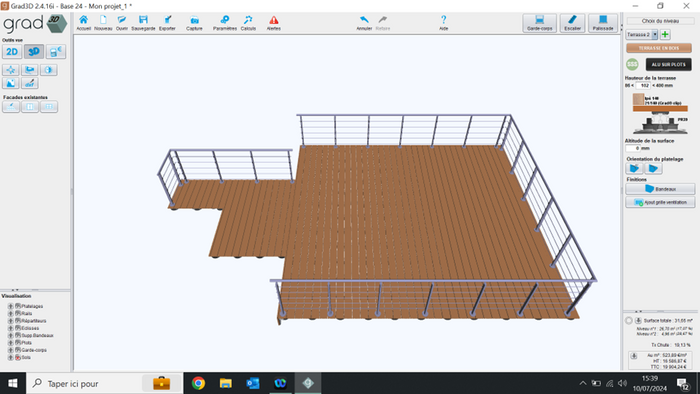The image size is (700, 394).
Task: Open the Palissade tab
Action: pos(603,23)
